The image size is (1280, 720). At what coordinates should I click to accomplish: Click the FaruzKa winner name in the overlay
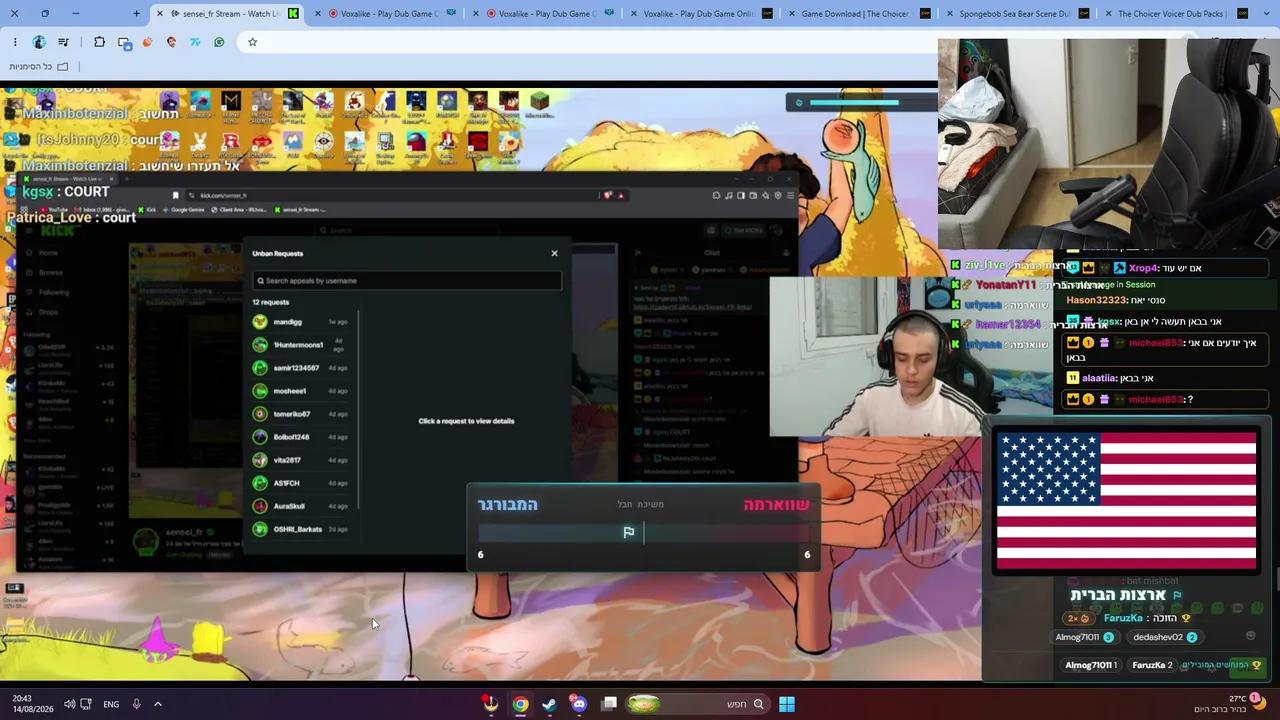coord(1123,618)
